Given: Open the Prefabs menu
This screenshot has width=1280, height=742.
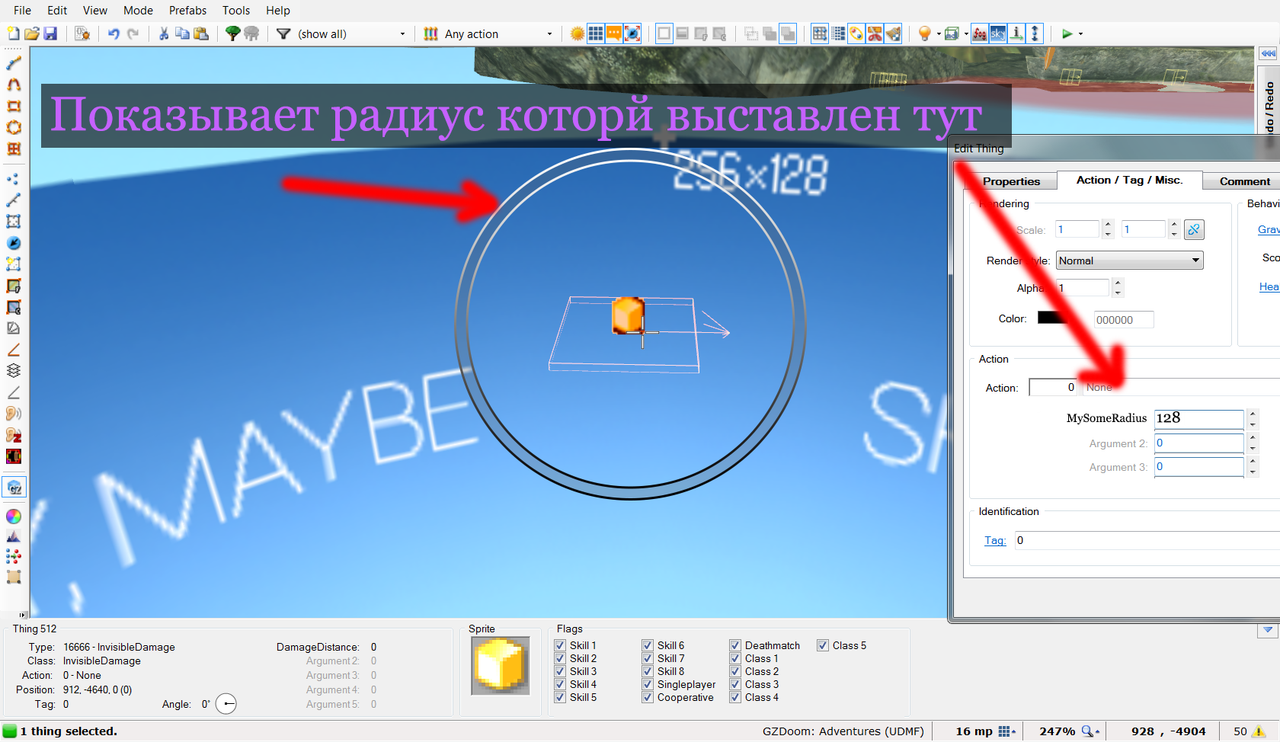Looking at the screenshot, I should pyautogui.click(x=188, y=10).
